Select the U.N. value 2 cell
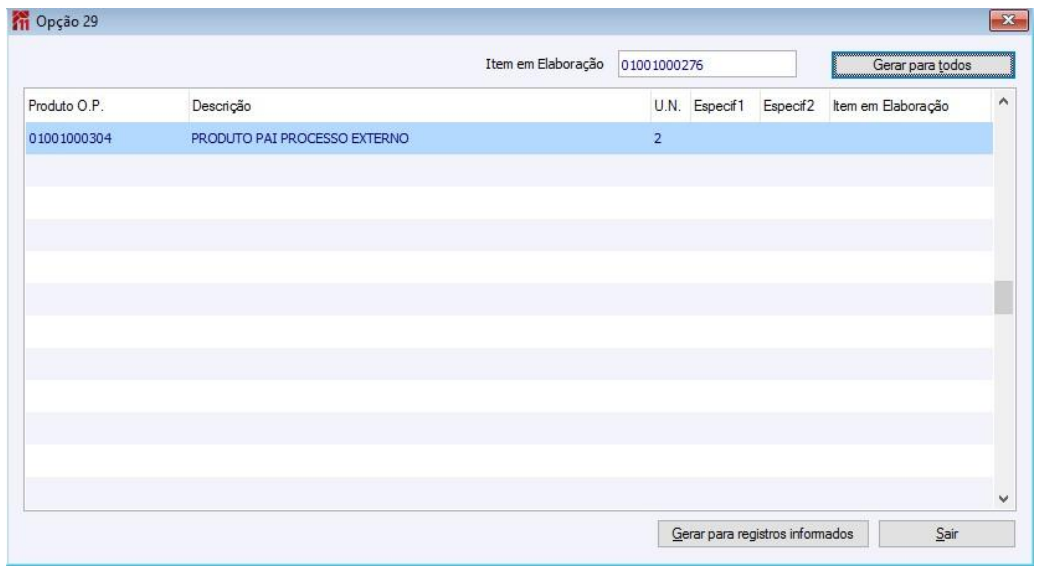The image size is (1038, 571). tap(671, 138)
